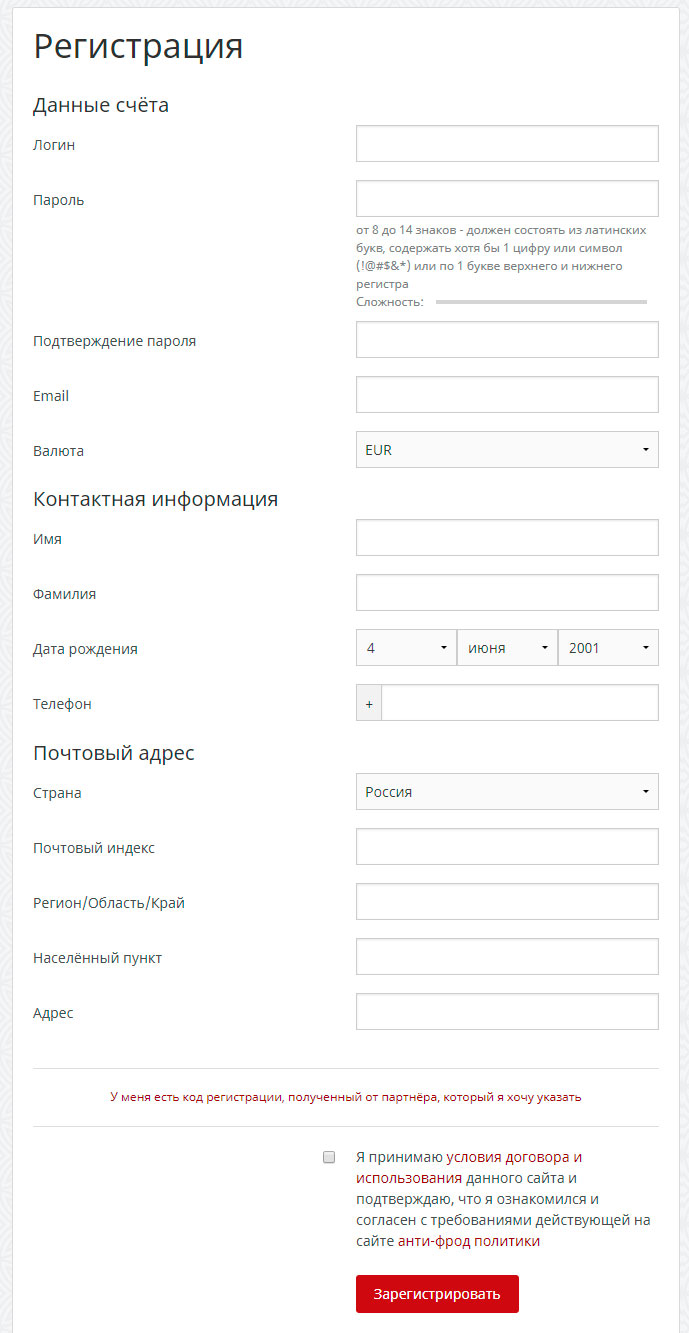Click the Логин input field

(507, 144)
